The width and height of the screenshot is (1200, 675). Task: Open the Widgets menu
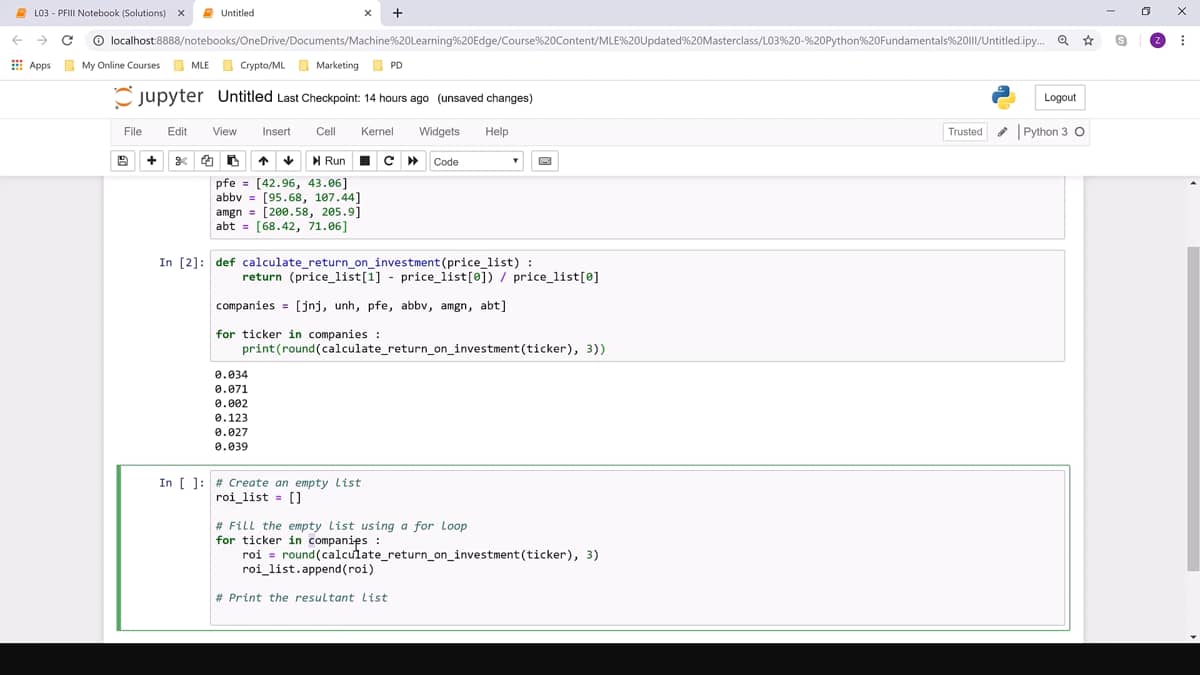439,132
